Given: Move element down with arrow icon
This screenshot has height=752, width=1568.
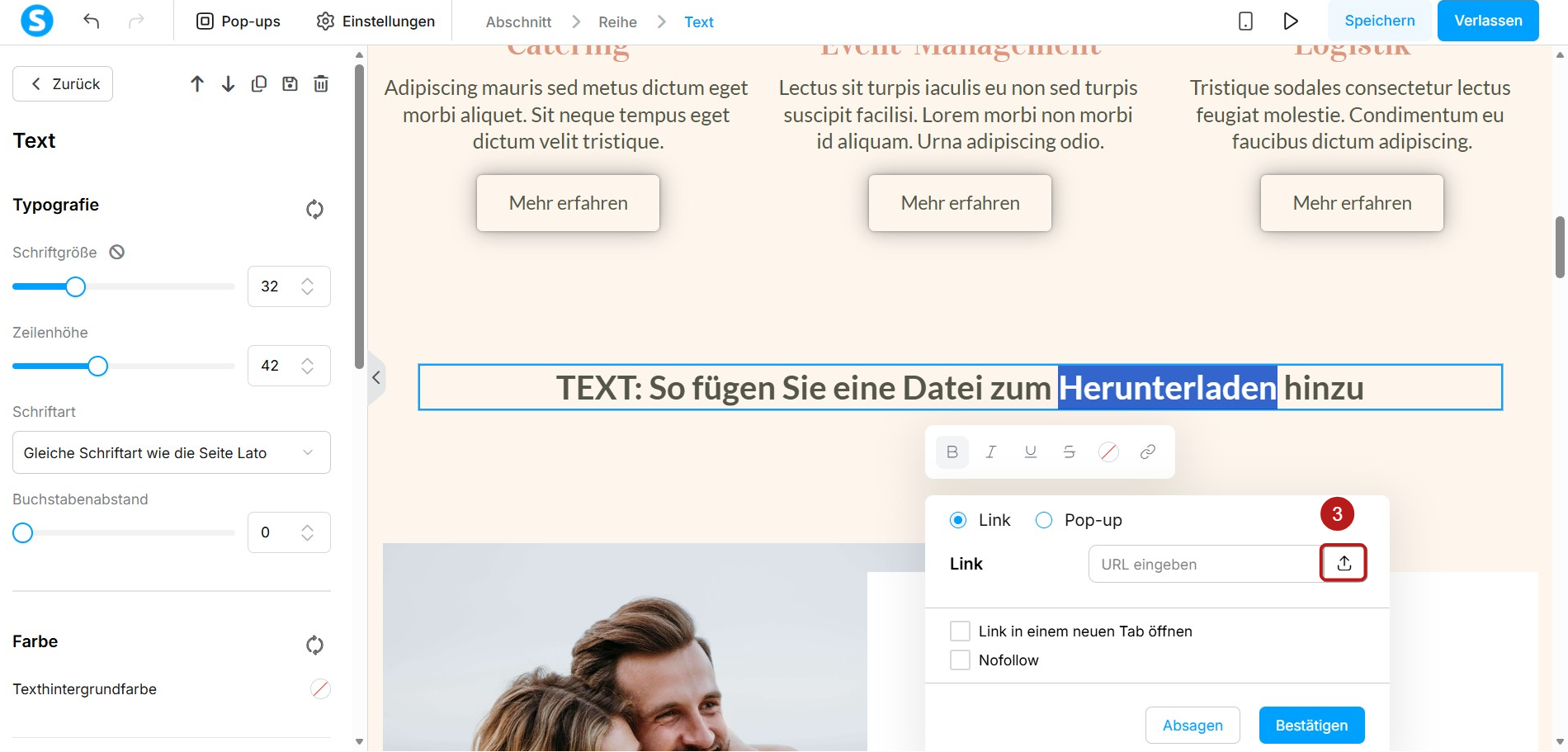Looking at the screenshot, I should point(228,84).
